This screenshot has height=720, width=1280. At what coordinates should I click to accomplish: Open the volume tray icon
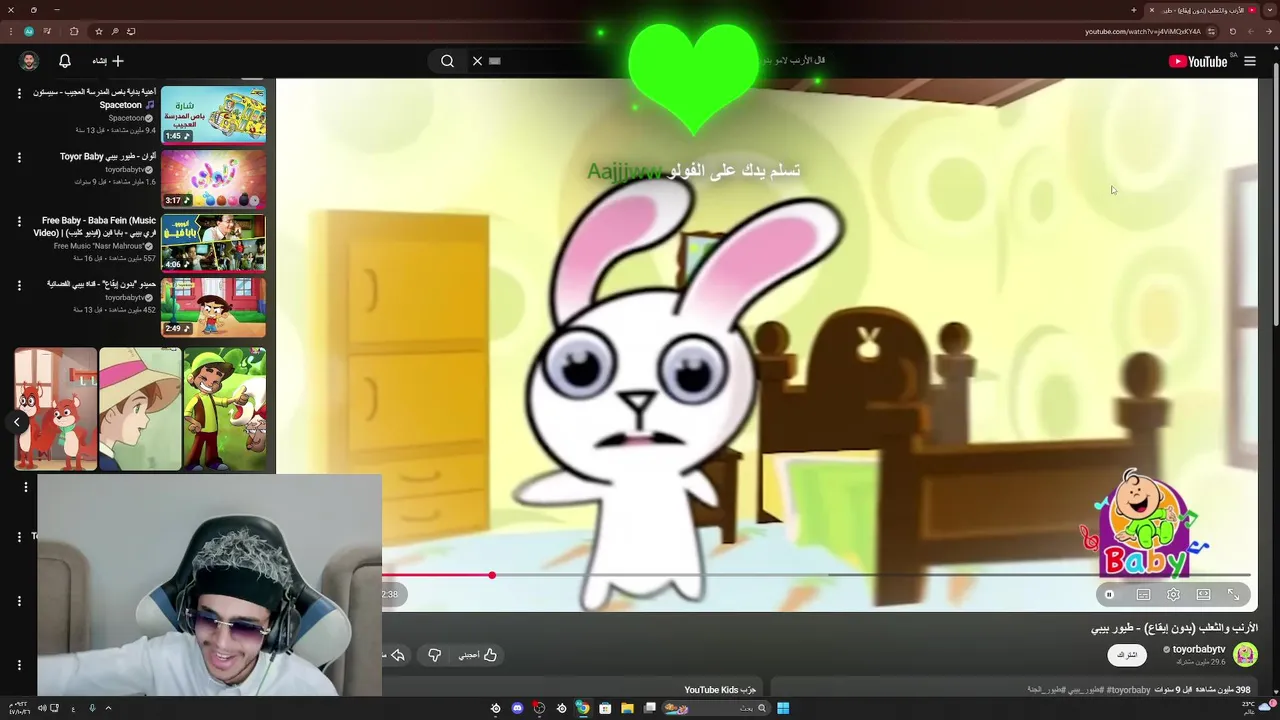tap(42, 708)
